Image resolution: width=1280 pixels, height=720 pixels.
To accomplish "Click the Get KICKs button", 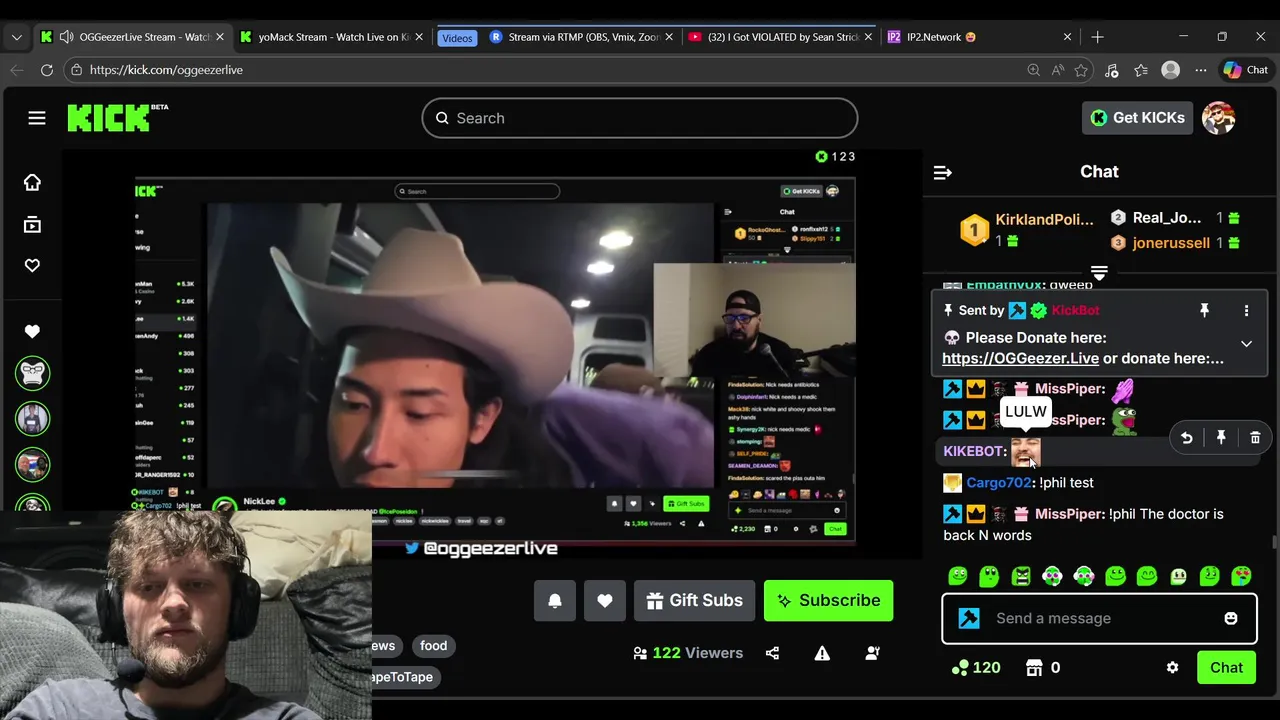I will pos(1138,118).
